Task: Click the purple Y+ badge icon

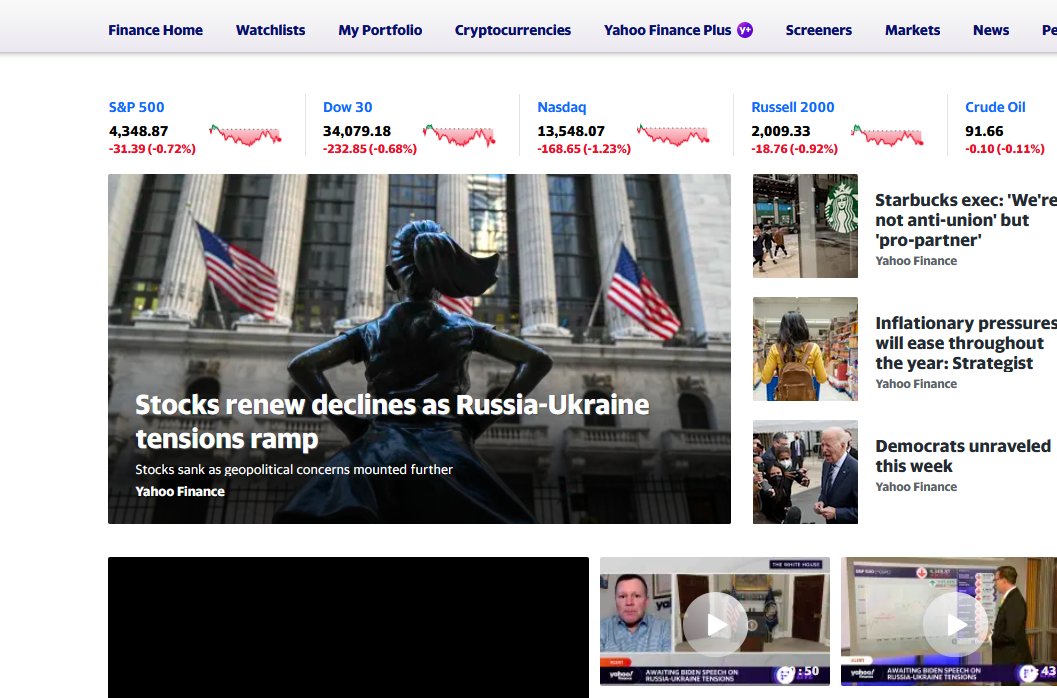Action: (745, 30)
